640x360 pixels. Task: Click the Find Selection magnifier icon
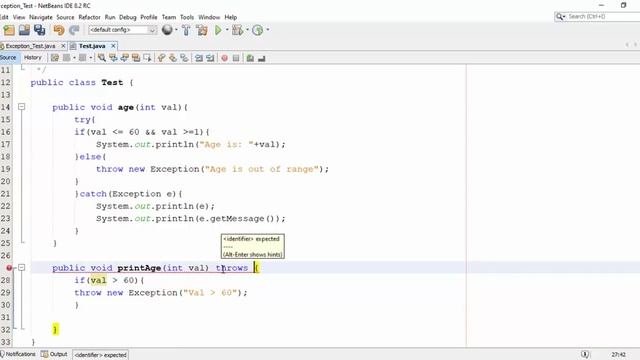102,58
